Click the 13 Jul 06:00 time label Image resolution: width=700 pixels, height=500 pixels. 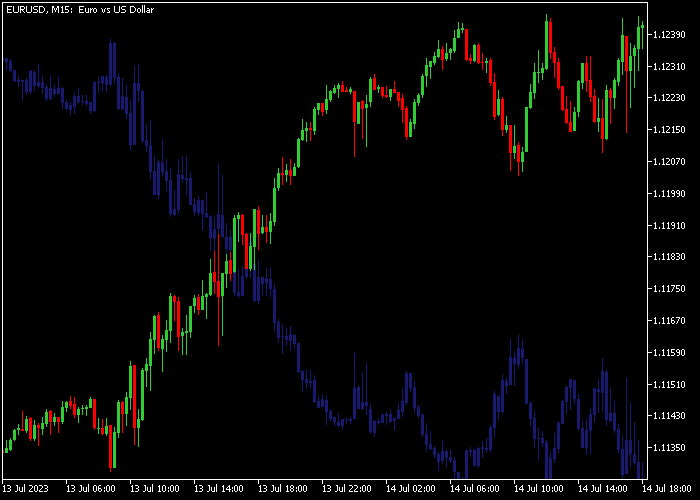coord(90,488)
